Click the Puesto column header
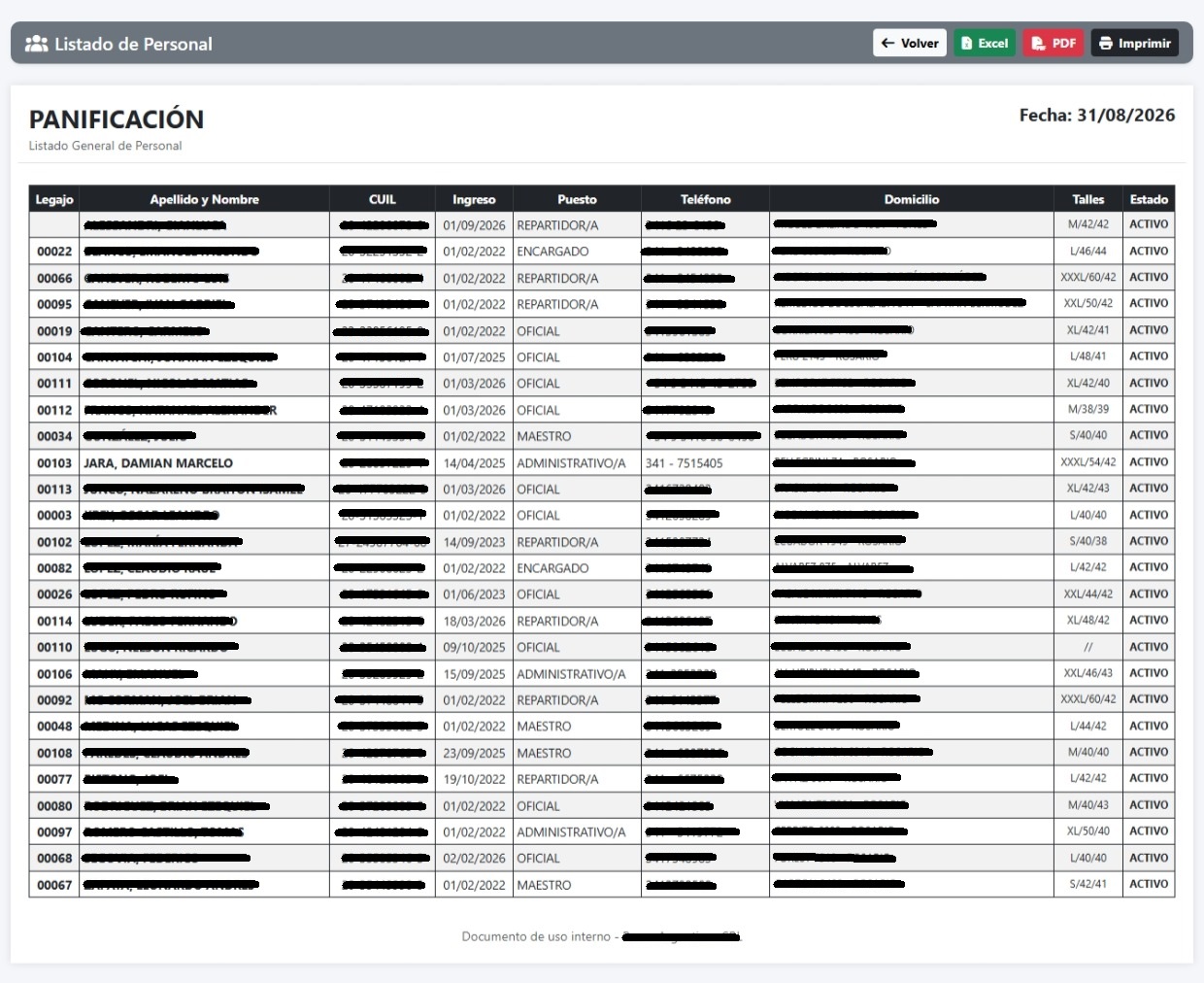 point(577,199)
